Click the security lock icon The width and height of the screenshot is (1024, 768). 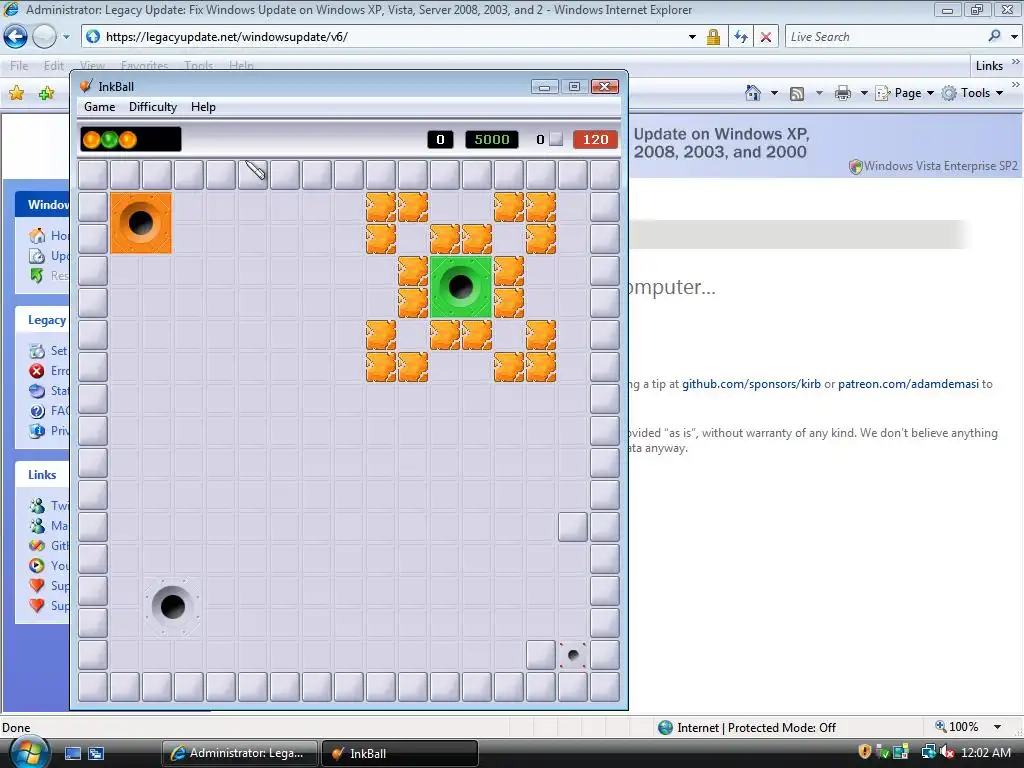click(713, 37)
